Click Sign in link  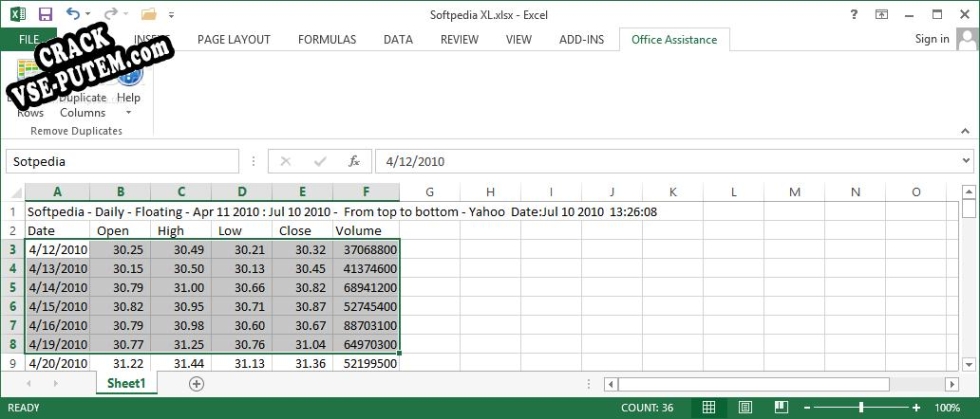(x=932, y=39)
